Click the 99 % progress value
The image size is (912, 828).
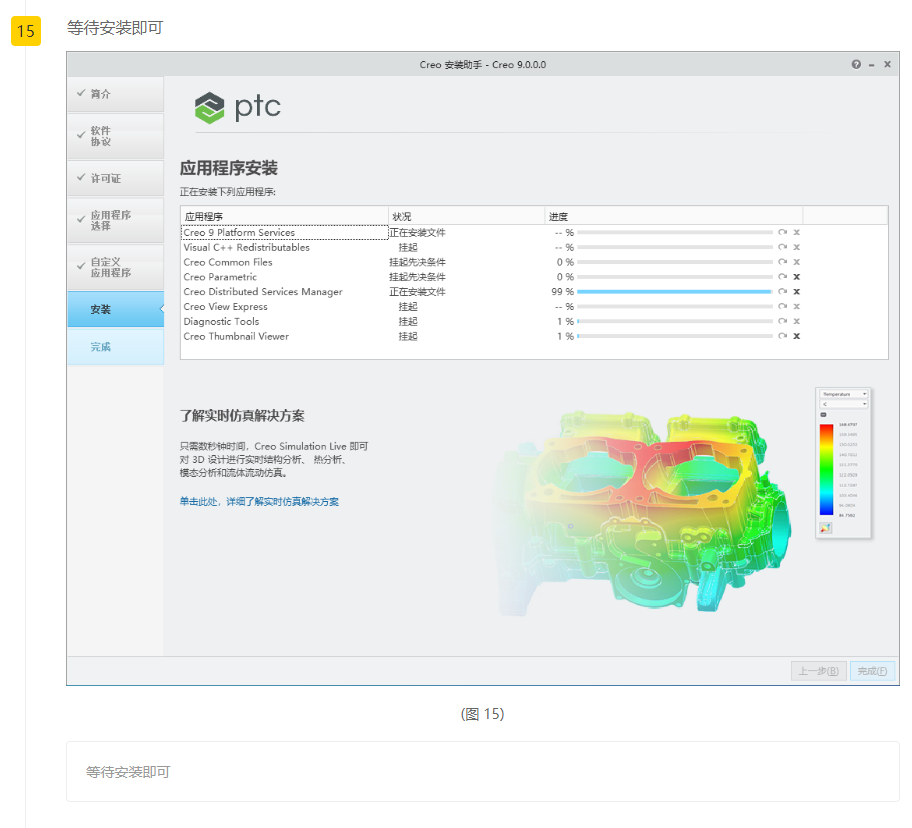(562, 292)
